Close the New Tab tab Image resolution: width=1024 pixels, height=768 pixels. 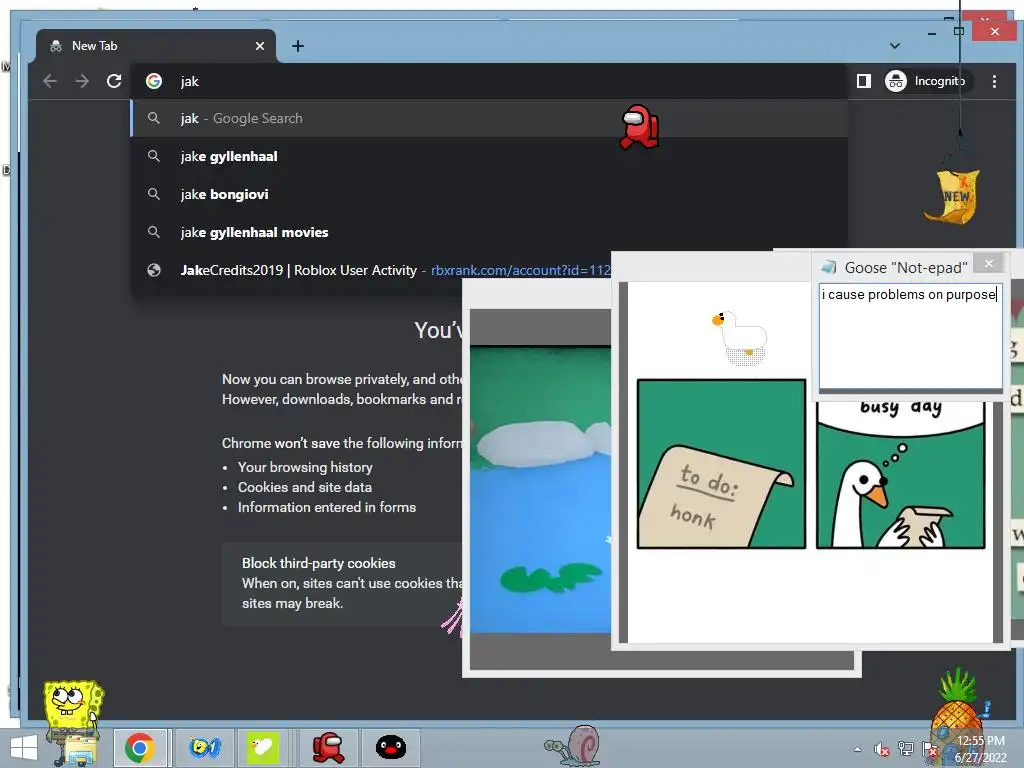coord(260,46)
